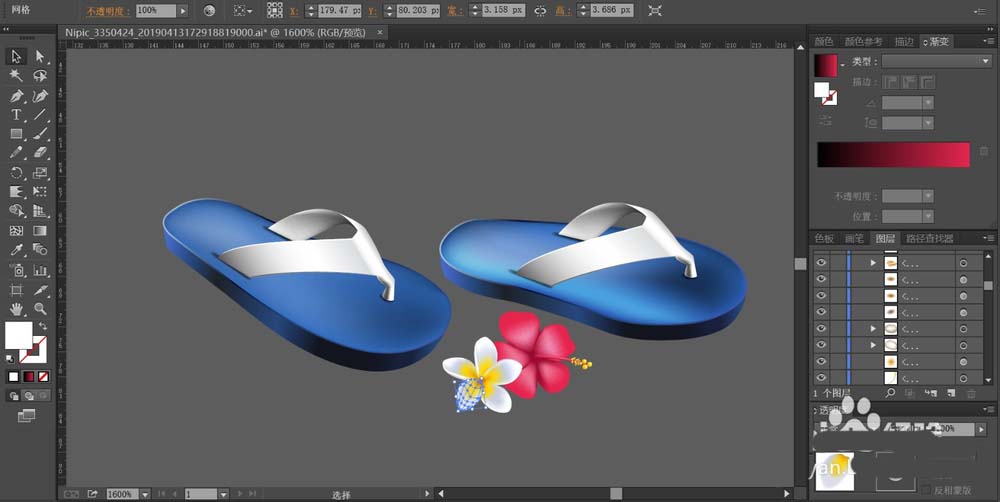1000x502 pixels.
Task: Select the Shape Builder tool
Action: [x=16, y=211]
